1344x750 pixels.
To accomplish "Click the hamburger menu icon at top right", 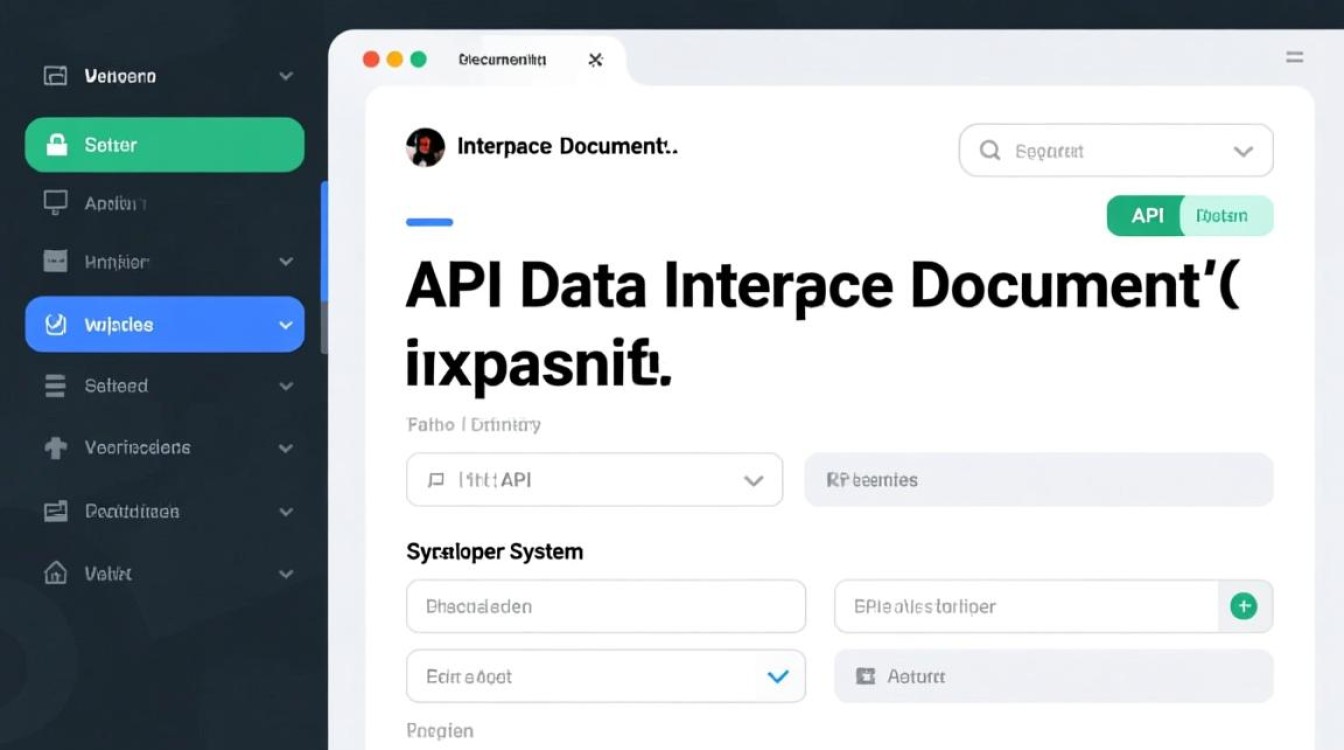I will pos(1294,58).
